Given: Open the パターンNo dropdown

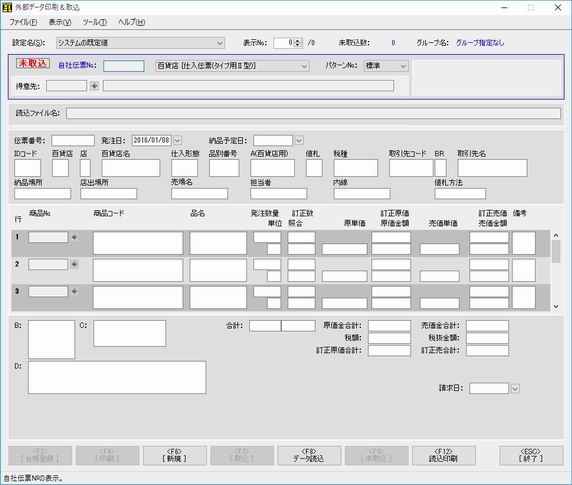Looking at the screenshot, I should tap(403, 66).
